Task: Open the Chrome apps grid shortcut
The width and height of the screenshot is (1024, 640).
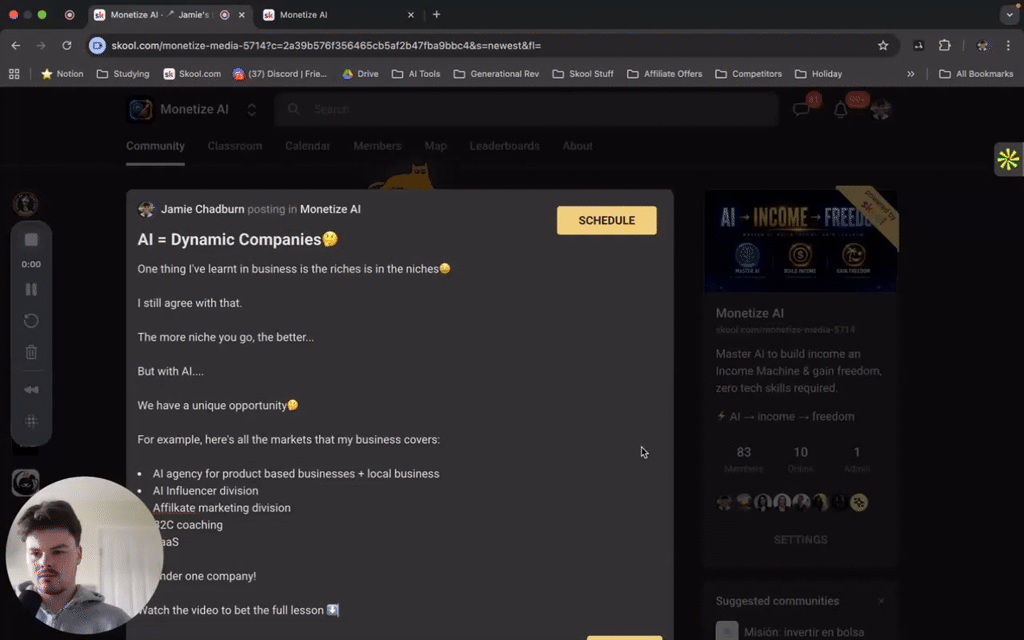Action: click(x=14, y=74)
